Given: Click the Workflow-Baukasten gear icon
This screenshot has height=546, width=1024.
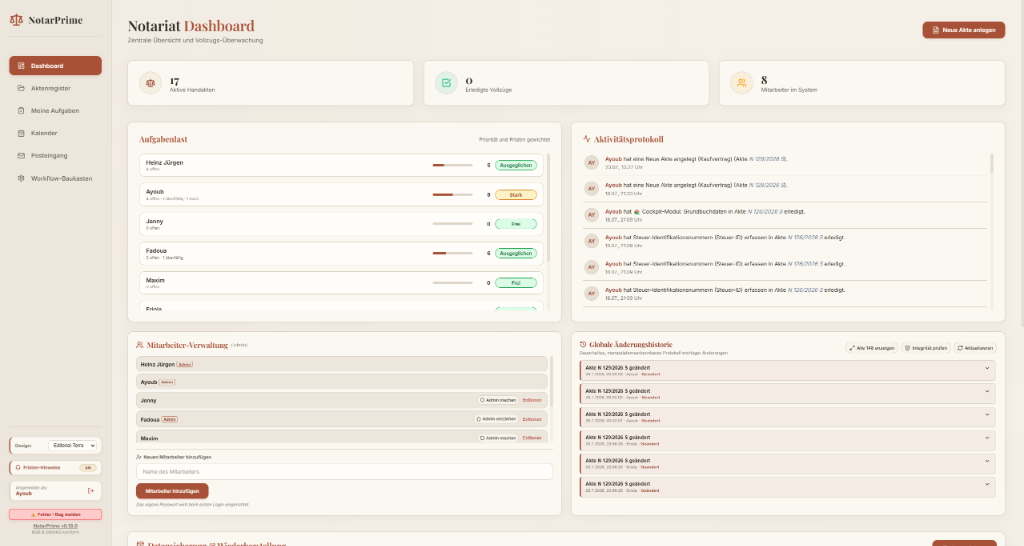Looking at the screenshot, I should coord(21,178).
